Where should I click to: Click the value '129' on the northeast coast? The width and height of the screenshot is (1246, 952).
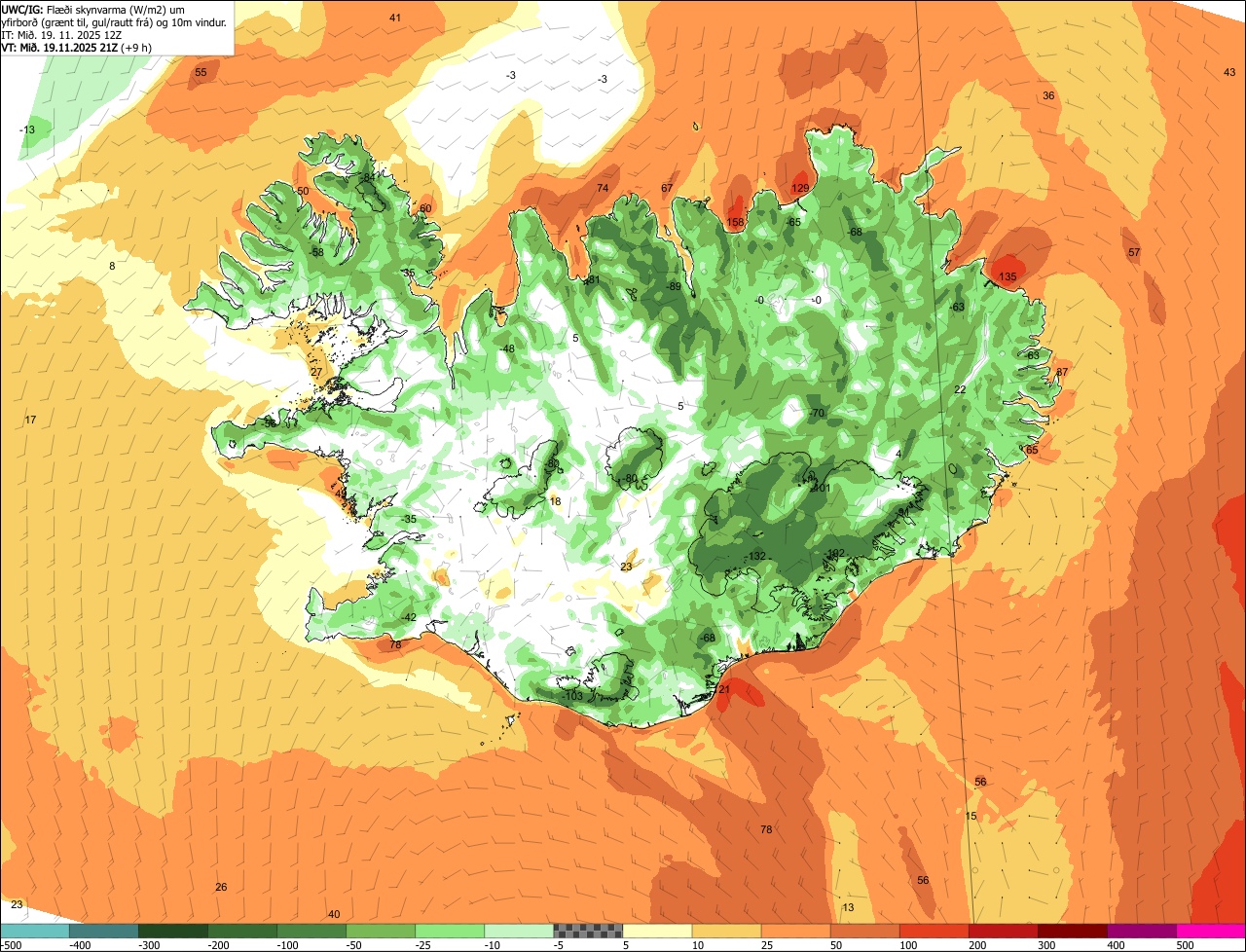800,188
